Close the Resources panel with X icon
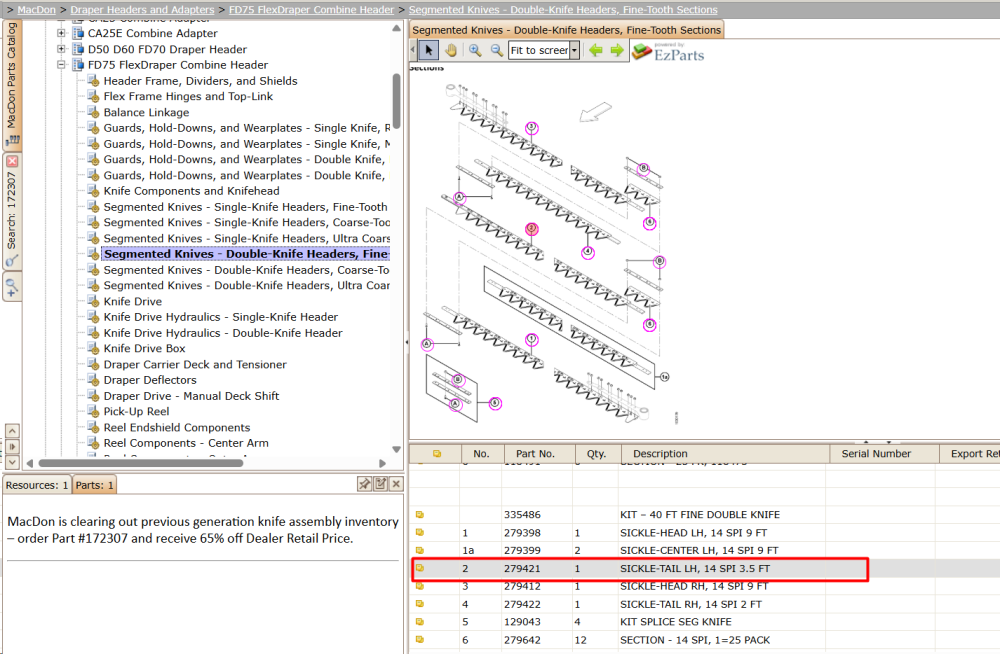The image size is (1000, 654). pos(396,484)
